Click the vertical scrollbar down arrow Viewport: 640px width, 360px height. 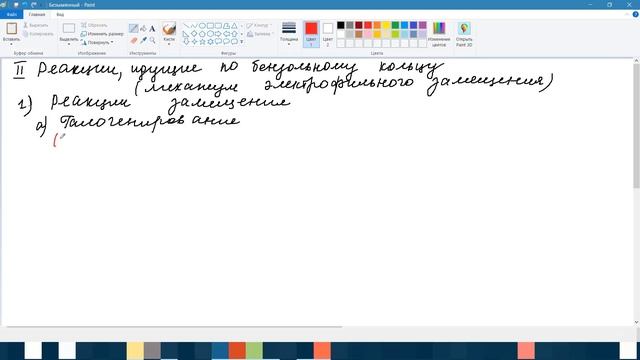(636, 322)
